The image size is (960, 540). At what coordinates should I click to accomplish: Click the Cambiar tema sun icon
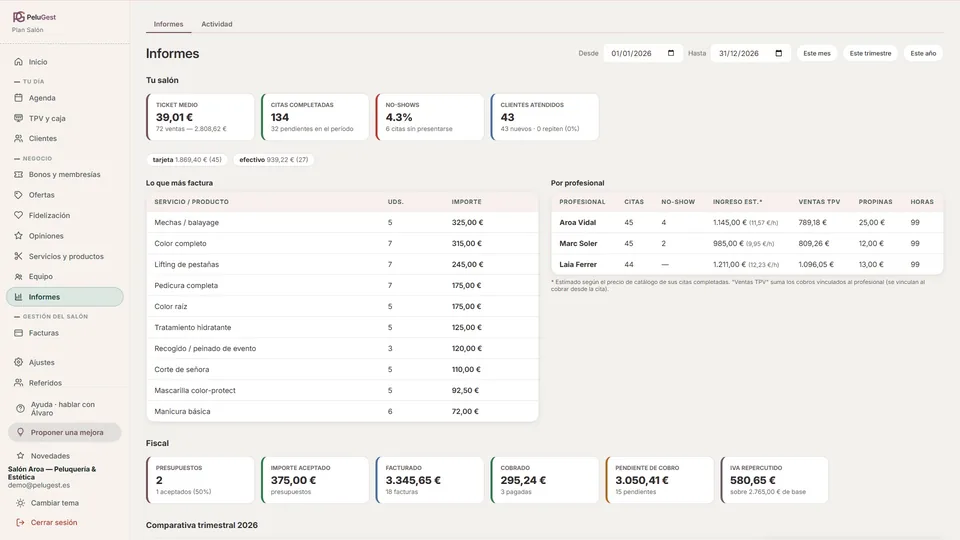20,503
